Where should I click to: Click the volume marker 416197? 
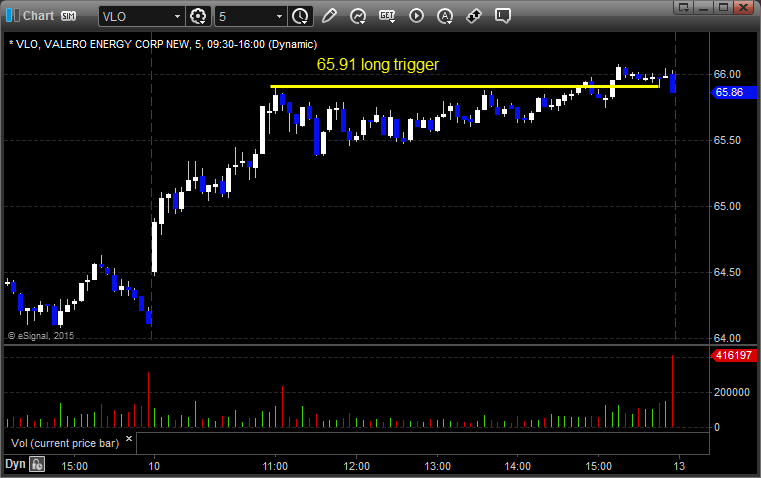point(734,355)
